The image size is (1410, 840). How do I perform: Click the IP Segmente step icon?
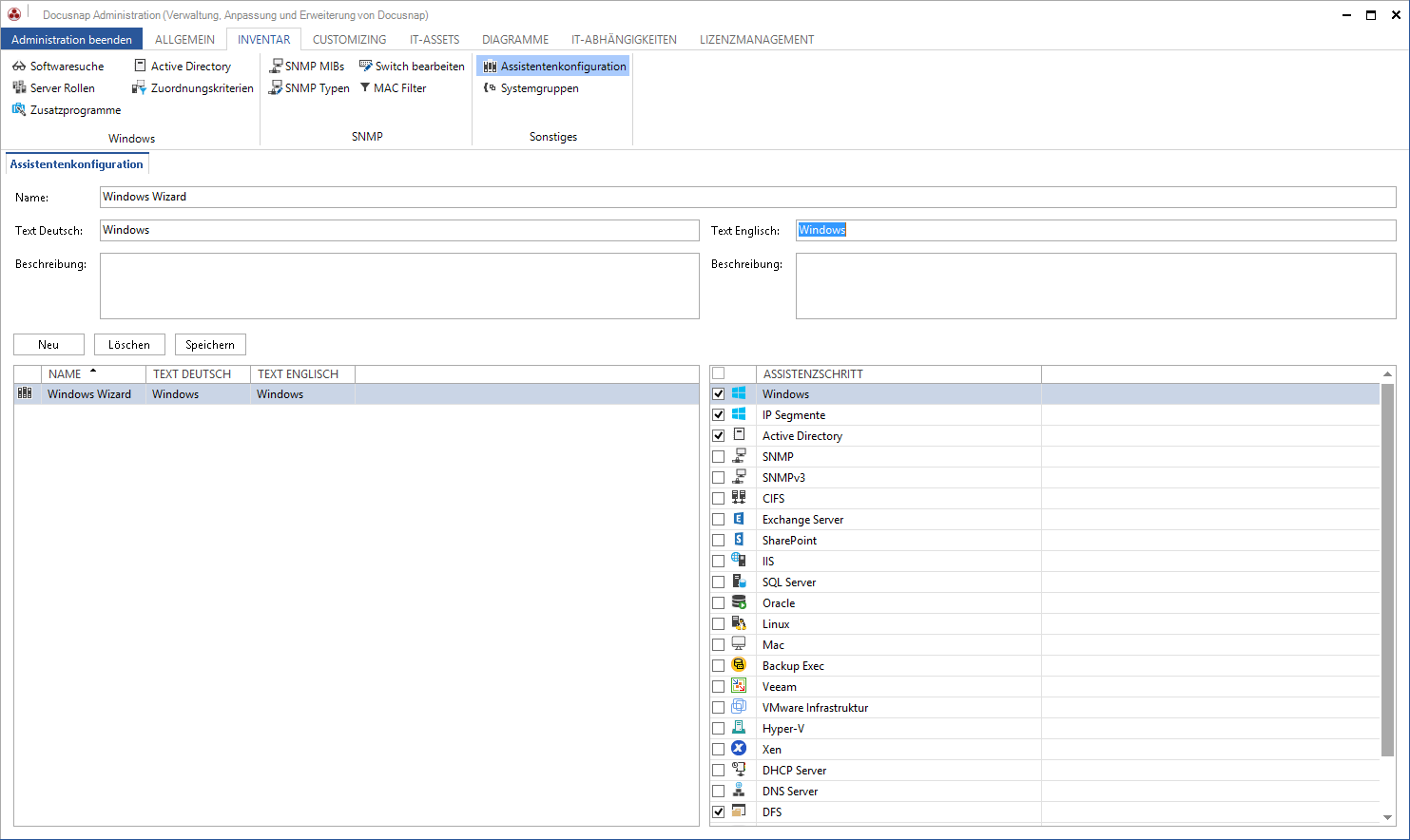point(739,414)
